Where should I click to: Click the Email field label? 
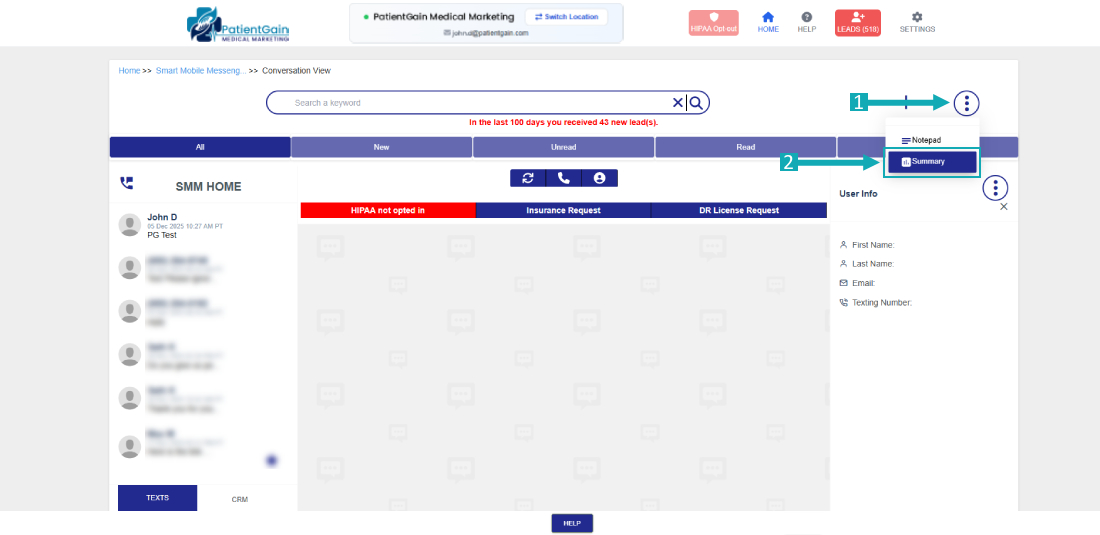[864, 283]
